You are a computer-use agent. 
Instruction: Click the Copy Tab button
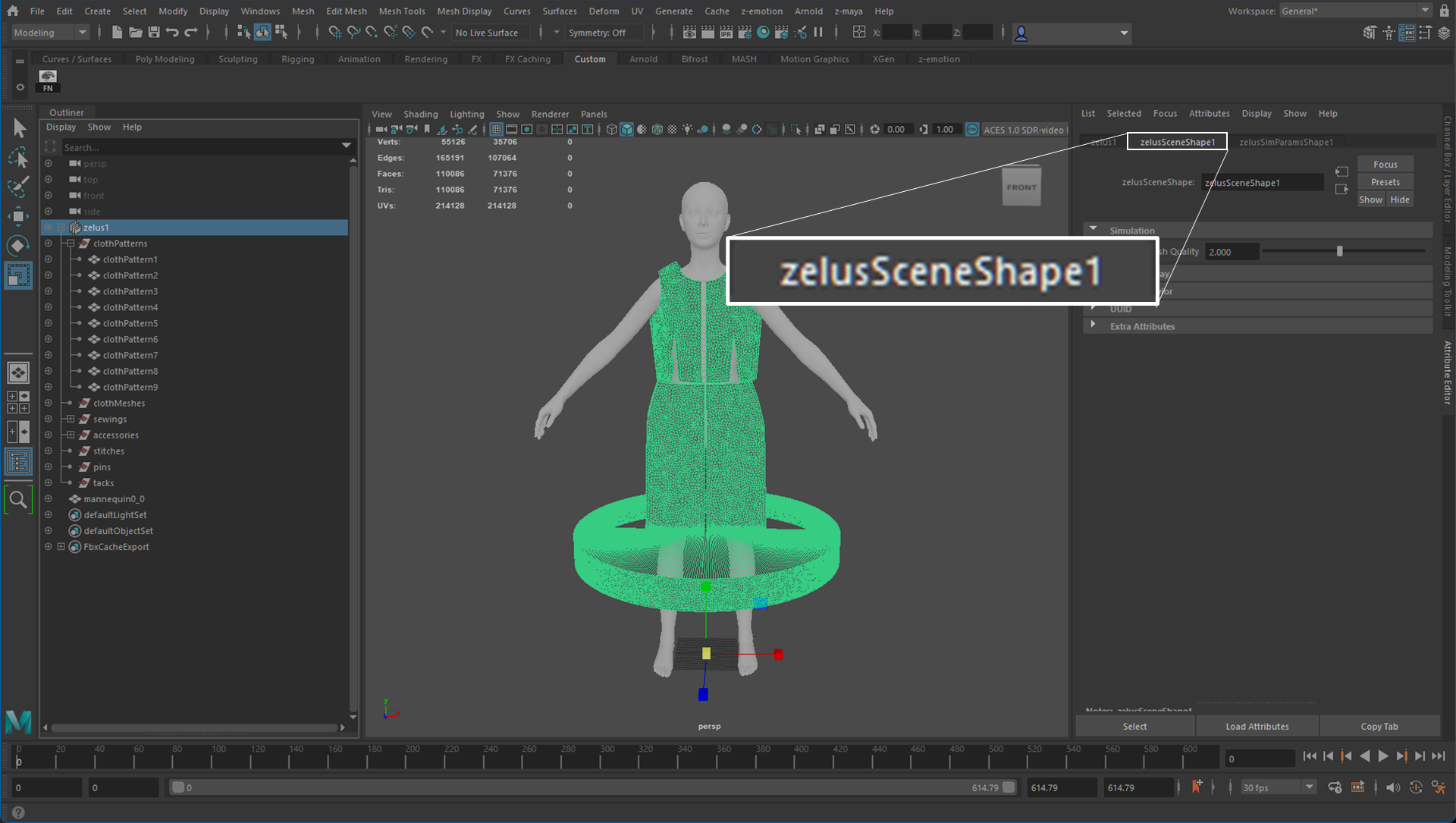1379,726
